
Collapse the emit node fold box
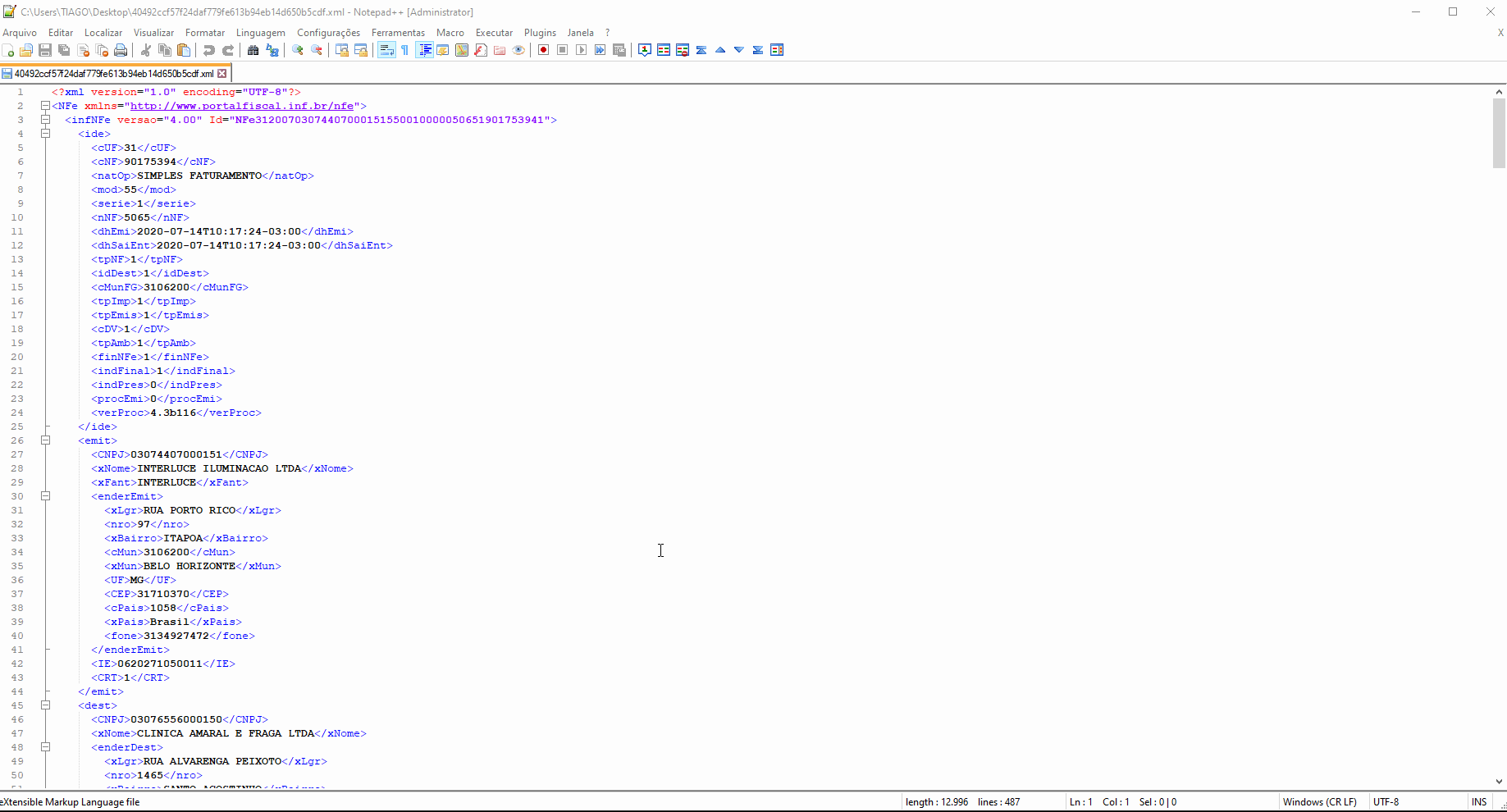46,440
